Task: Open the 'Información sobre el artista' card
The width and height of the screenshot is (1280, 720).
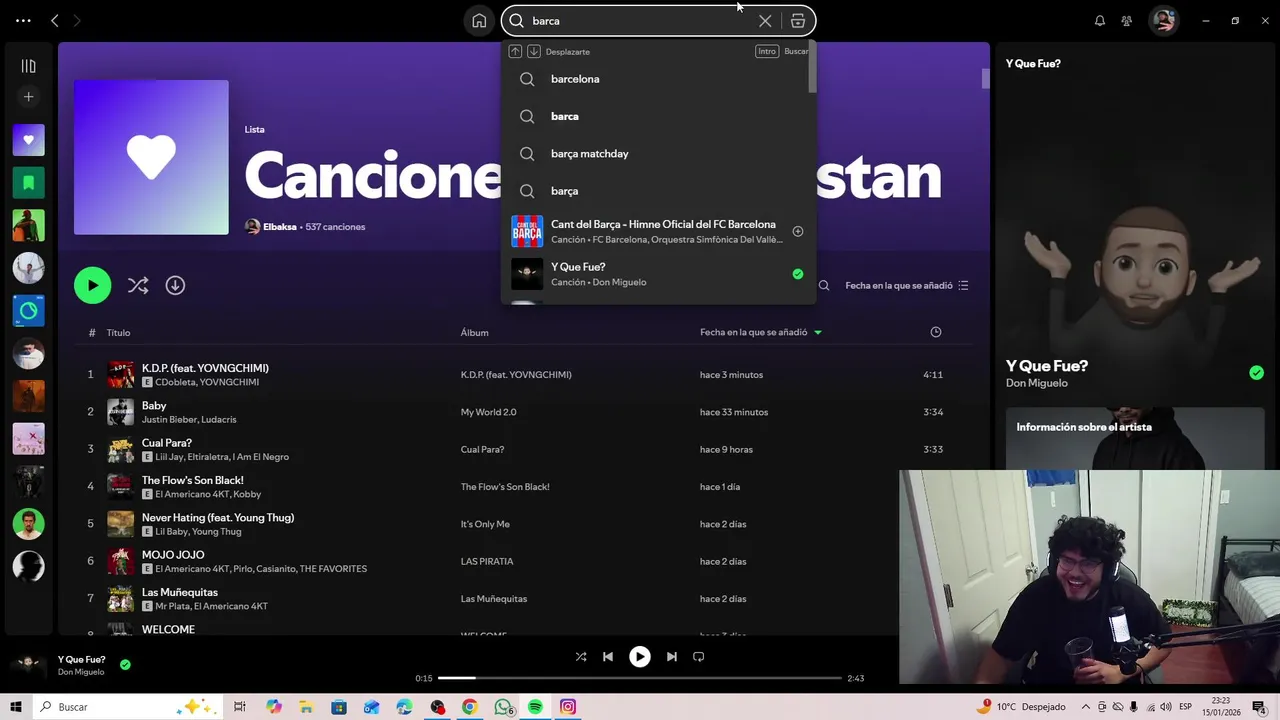Action: pos(1135,438)
